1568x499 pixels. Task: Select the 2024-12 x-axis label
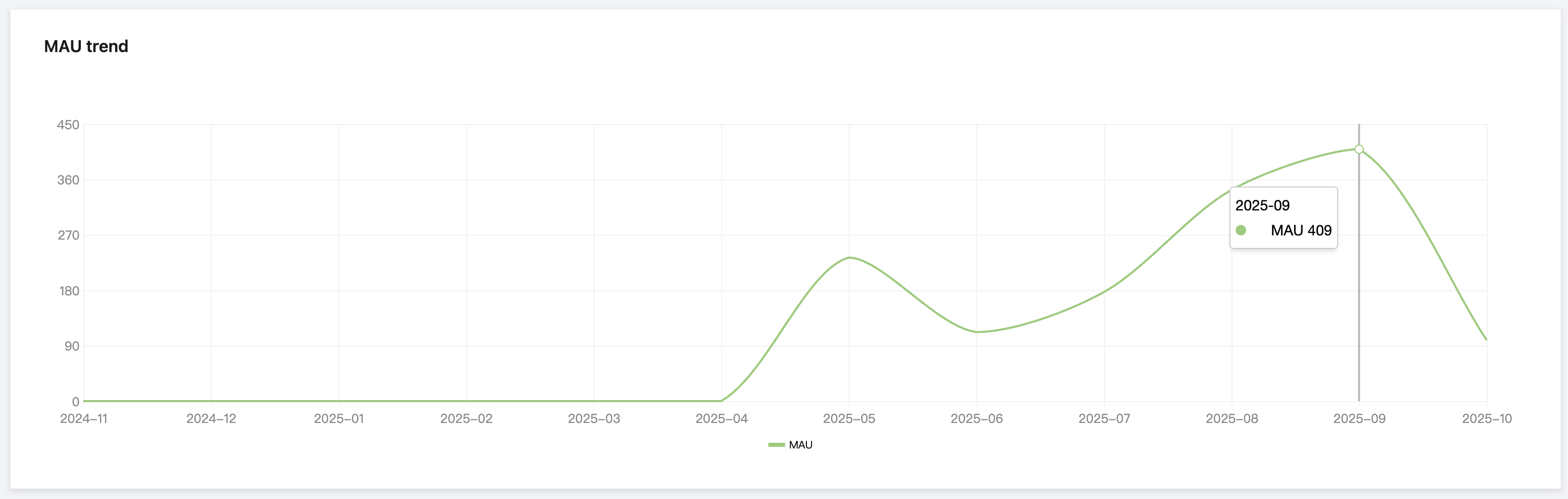click(210, 419)
